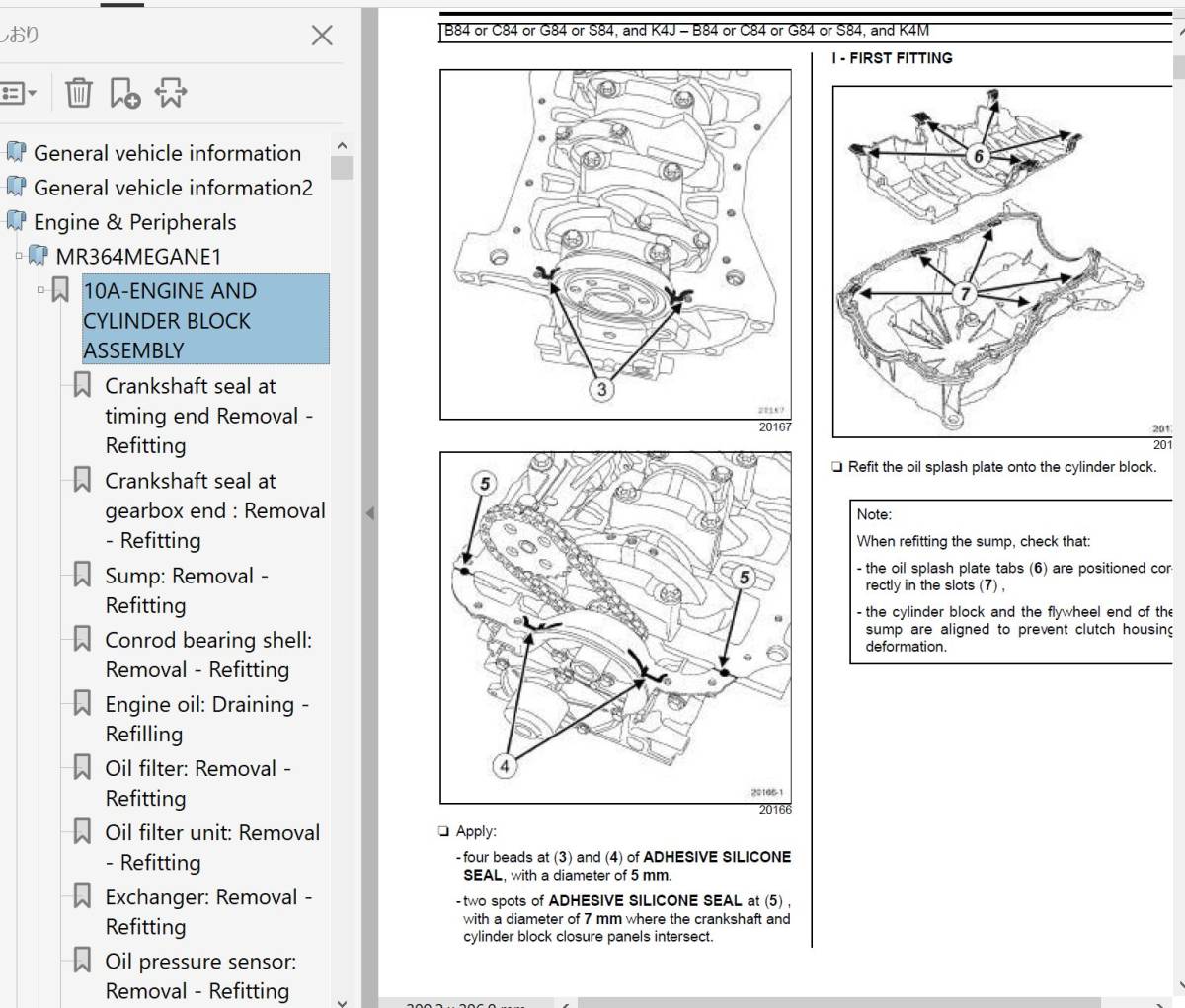Open Conrod bearing shell bookmark
This screenshot has width=1185, height=1008.
point(208,655)
